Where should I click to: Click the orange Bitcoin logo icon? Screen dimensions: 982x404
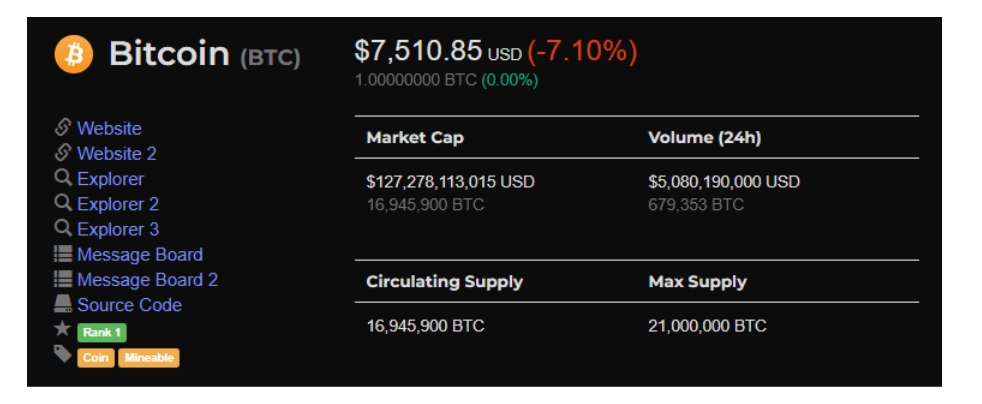point(73,54)
